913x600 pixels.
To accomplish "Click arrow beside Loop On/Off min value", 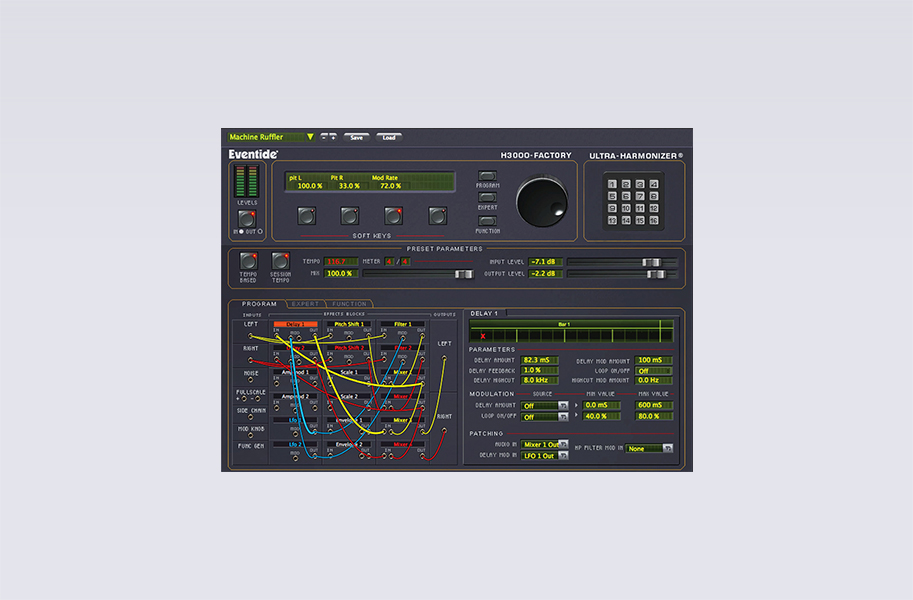I will [x=576, y=415].
